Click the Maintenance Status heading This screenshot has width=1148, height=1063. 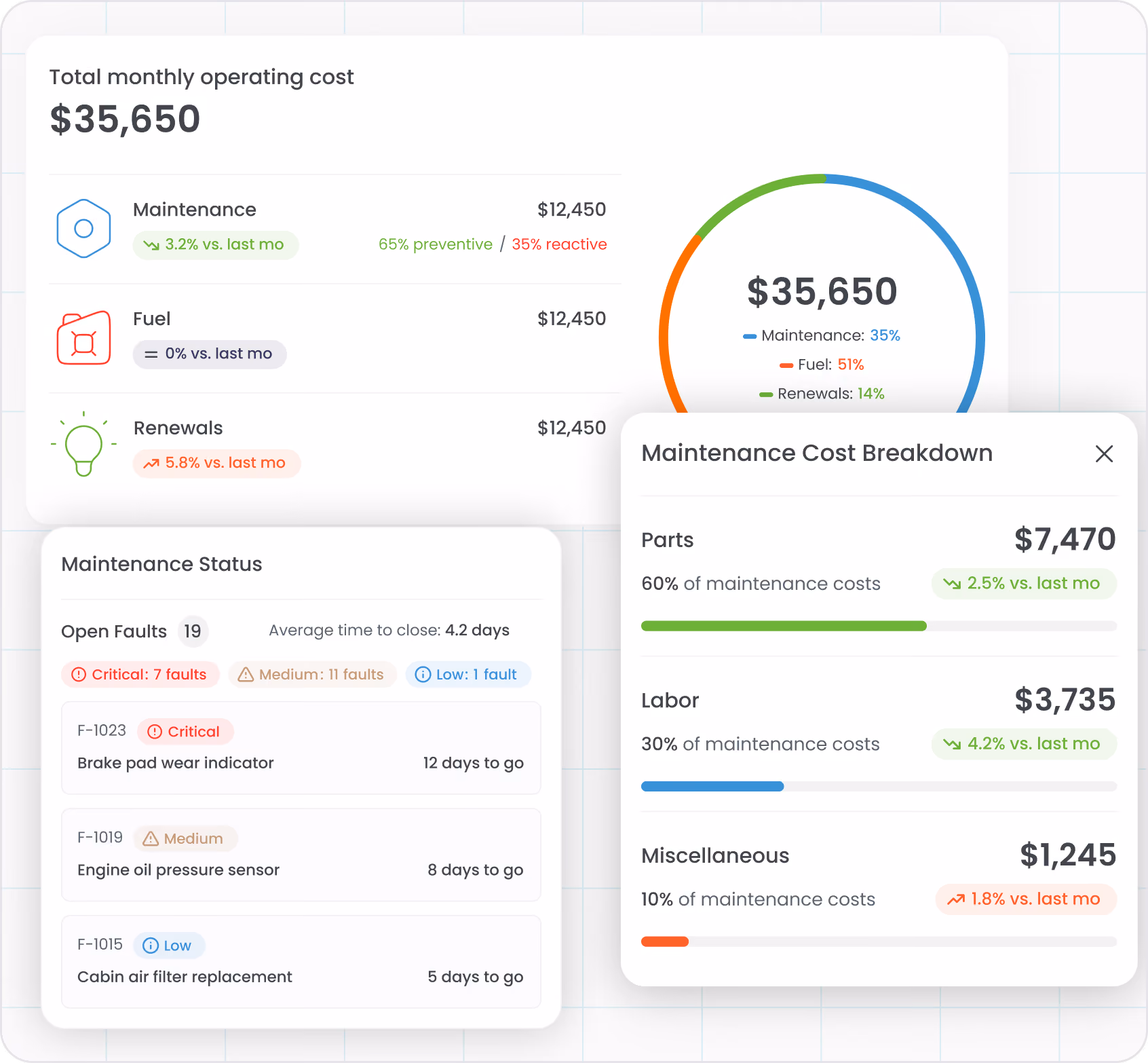(x=161, y=564)
